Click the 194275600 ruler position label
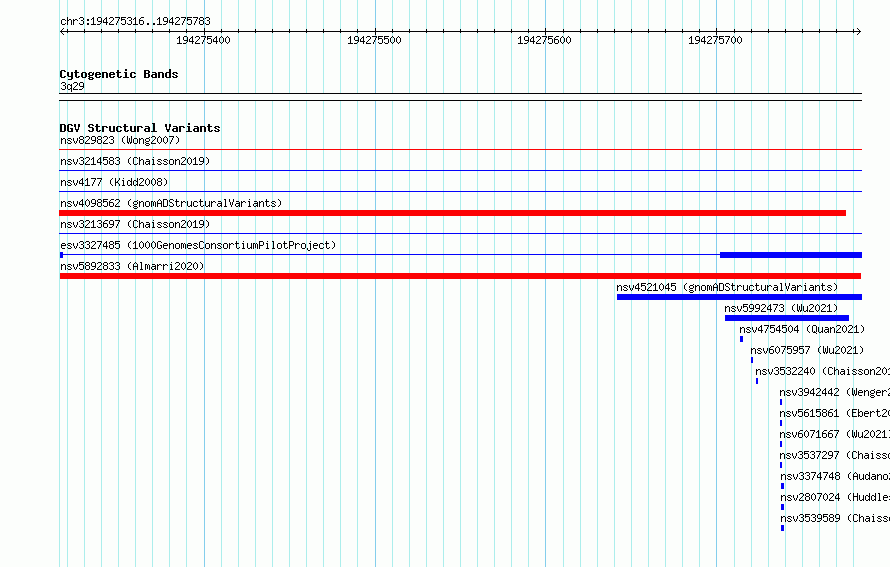The image size is (890, 567). (544, 40)
